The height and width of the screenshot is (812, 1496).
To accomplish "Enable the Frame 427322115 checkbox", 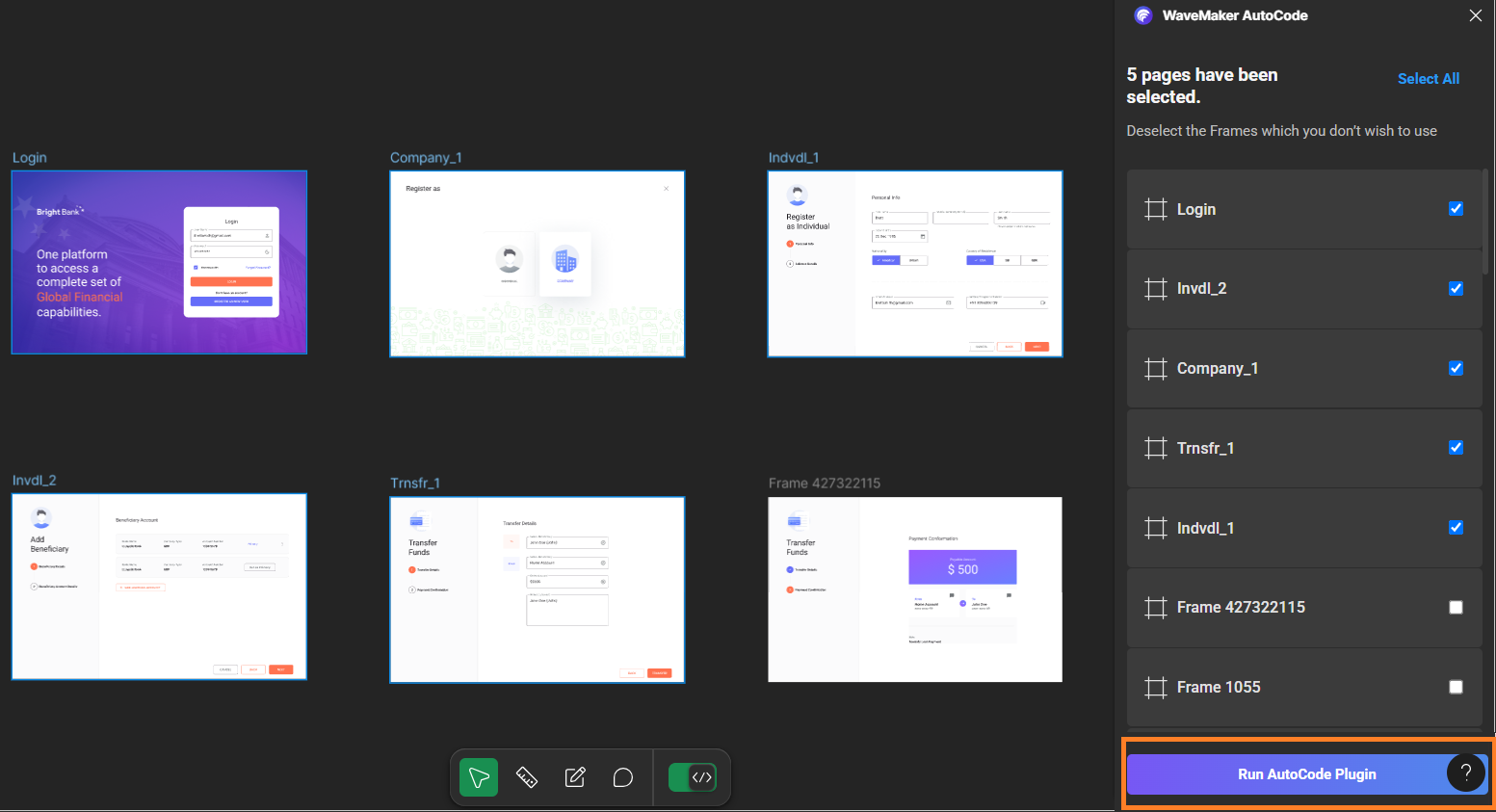I will click(x=1456, y=607).
